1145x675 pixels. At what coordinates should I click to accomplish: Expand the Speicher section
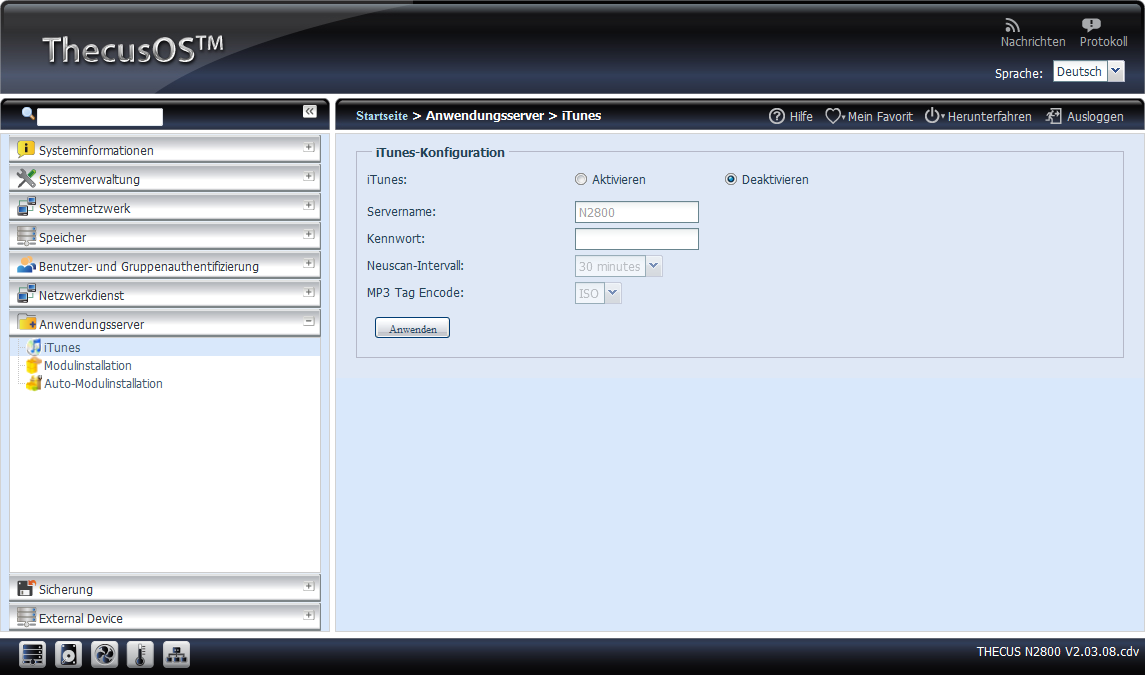point(309,234)
